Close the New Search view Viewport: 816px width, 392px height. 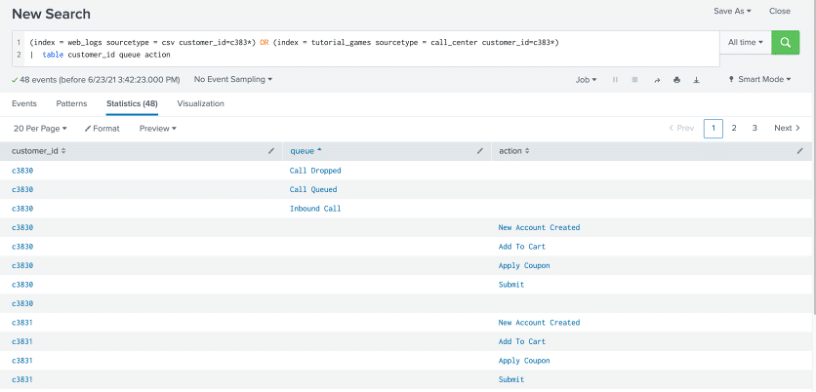tap(780, 11)
